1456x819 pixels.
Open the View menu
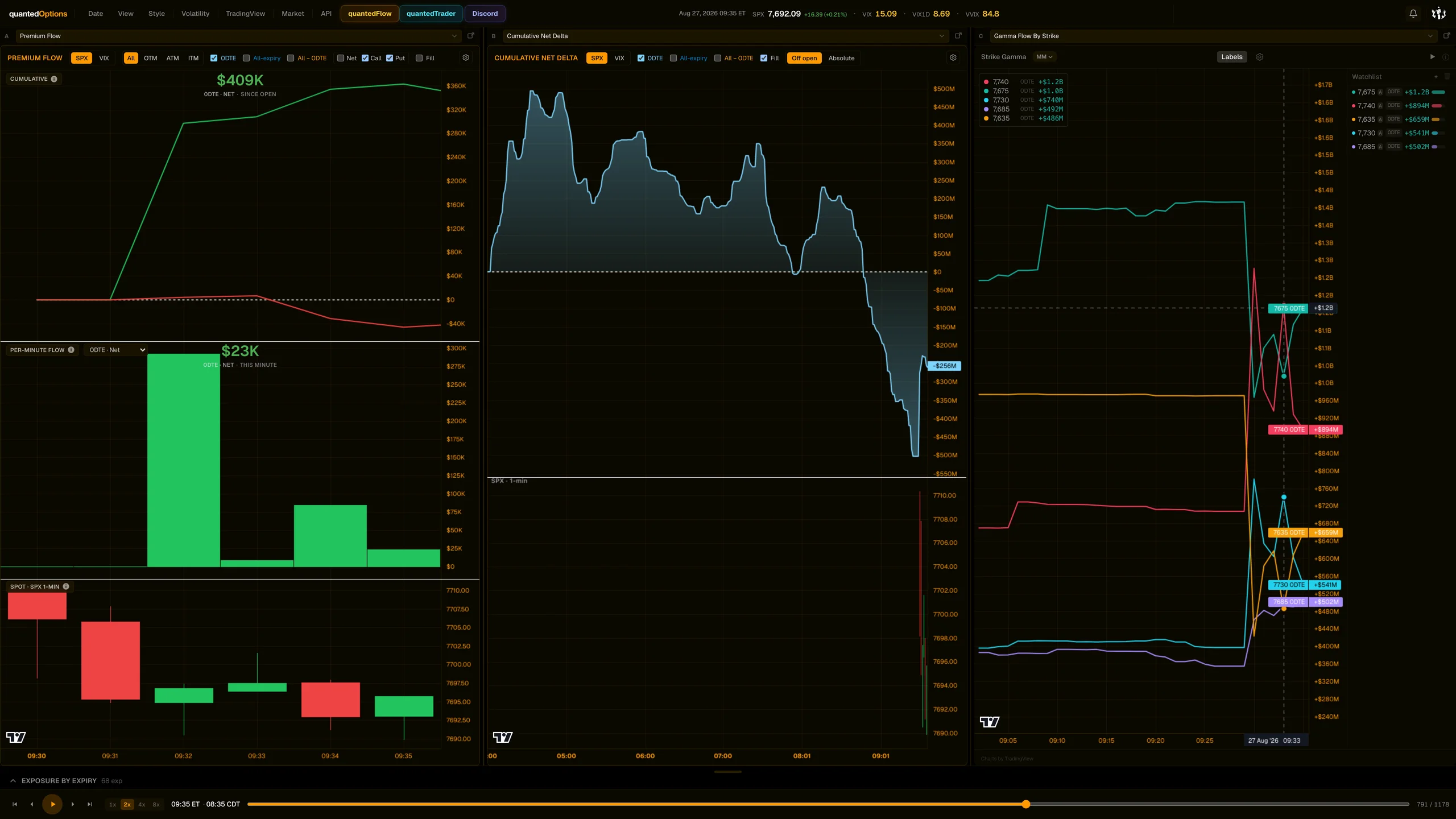tap(126, 14)
